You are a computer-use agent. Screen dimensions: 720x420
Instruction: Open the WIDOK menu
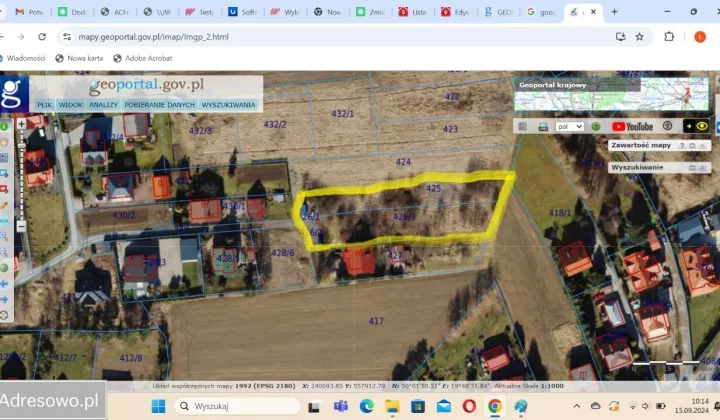click(70, 105)
